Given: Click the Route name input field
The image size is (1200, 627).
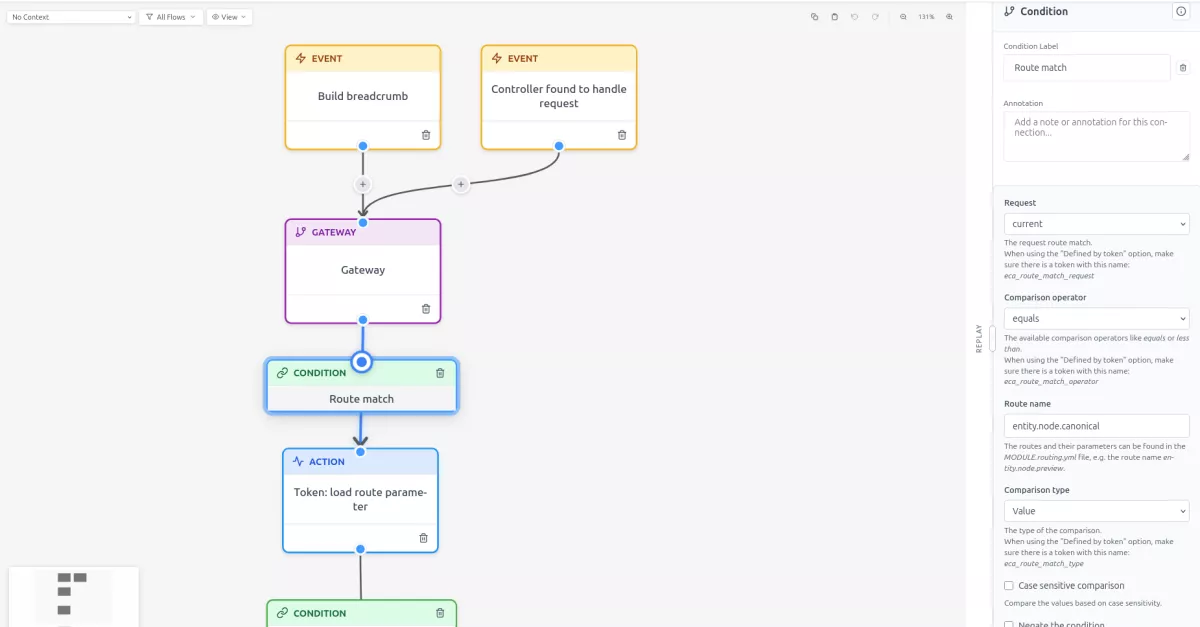Looking at the screenshot, I should point(1096,426).
